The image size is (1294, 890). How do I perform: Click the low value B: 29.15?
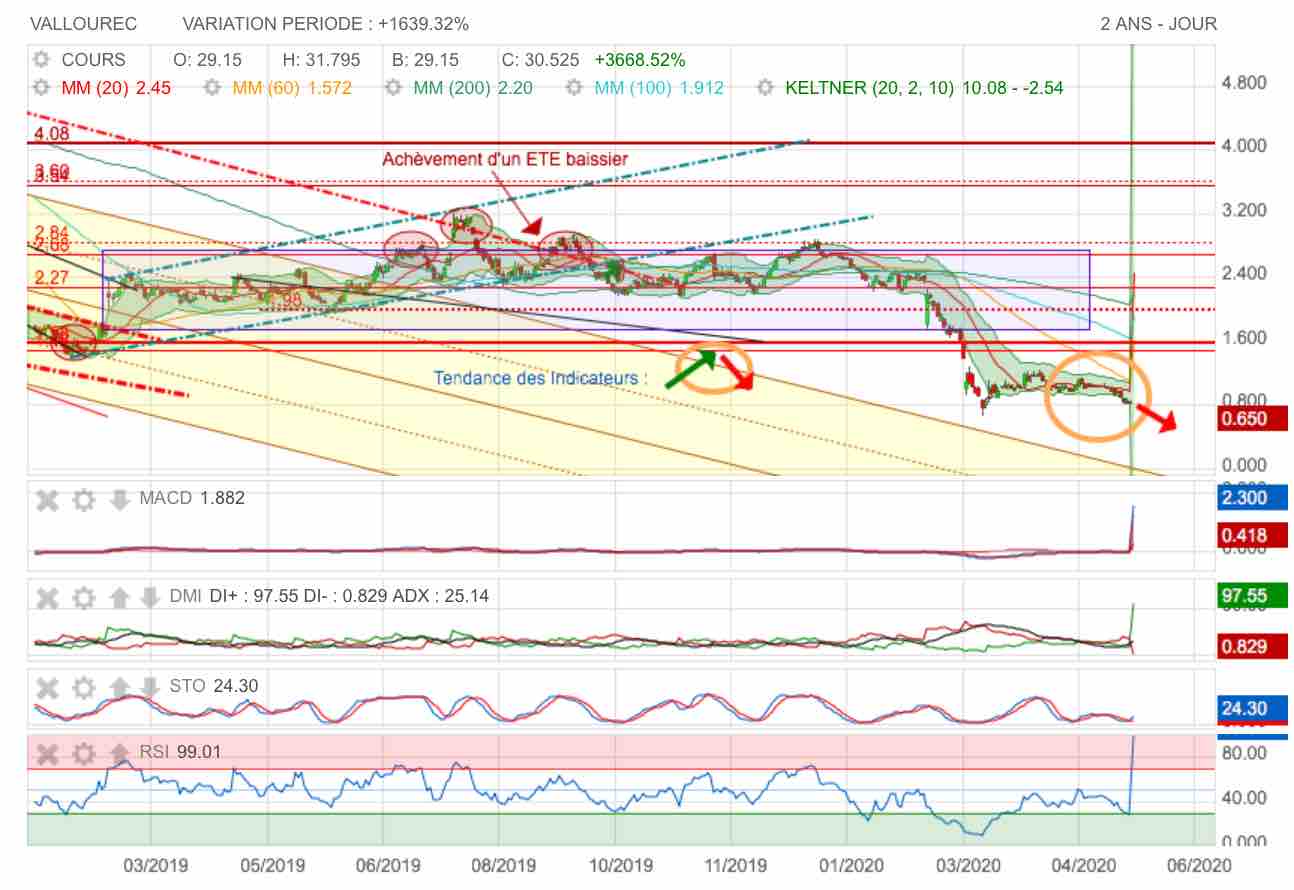click(427, 60)
